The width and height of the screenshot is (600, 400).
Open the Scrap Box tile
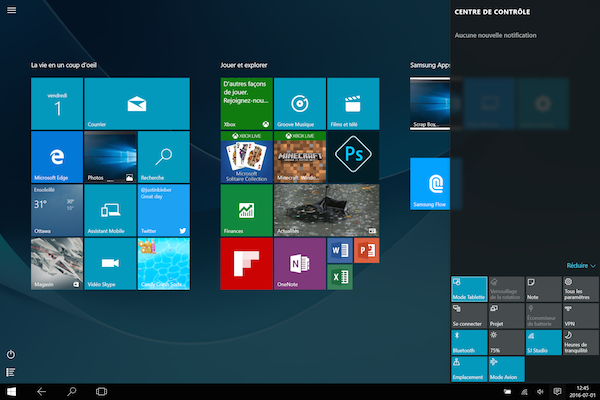(x=430, y=103)
